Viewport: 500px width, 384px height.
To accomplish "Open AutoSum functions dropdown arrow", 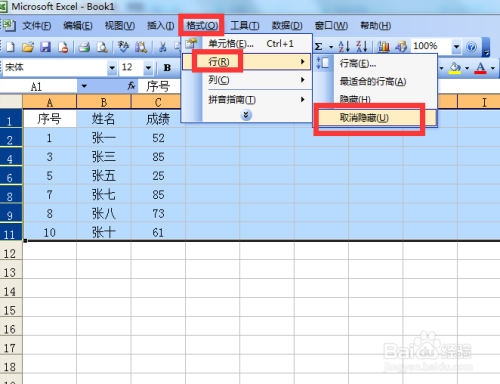I will tap(331, 47).
